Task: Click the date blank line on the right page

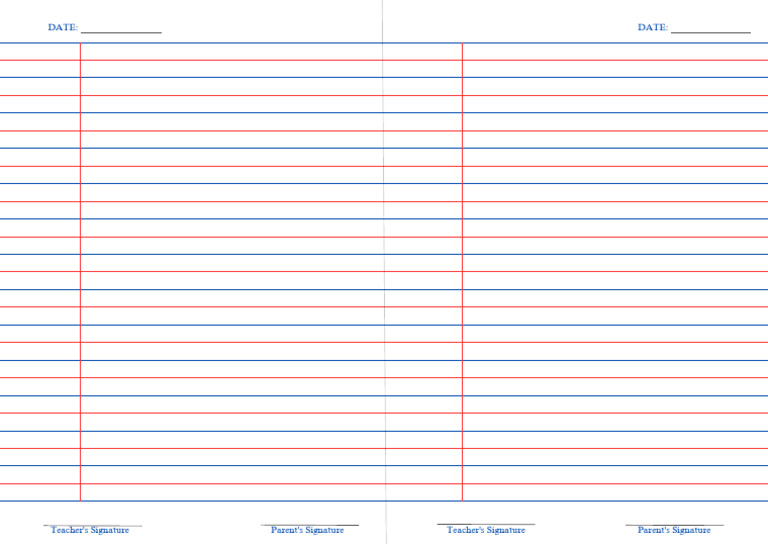Action: 711,32
